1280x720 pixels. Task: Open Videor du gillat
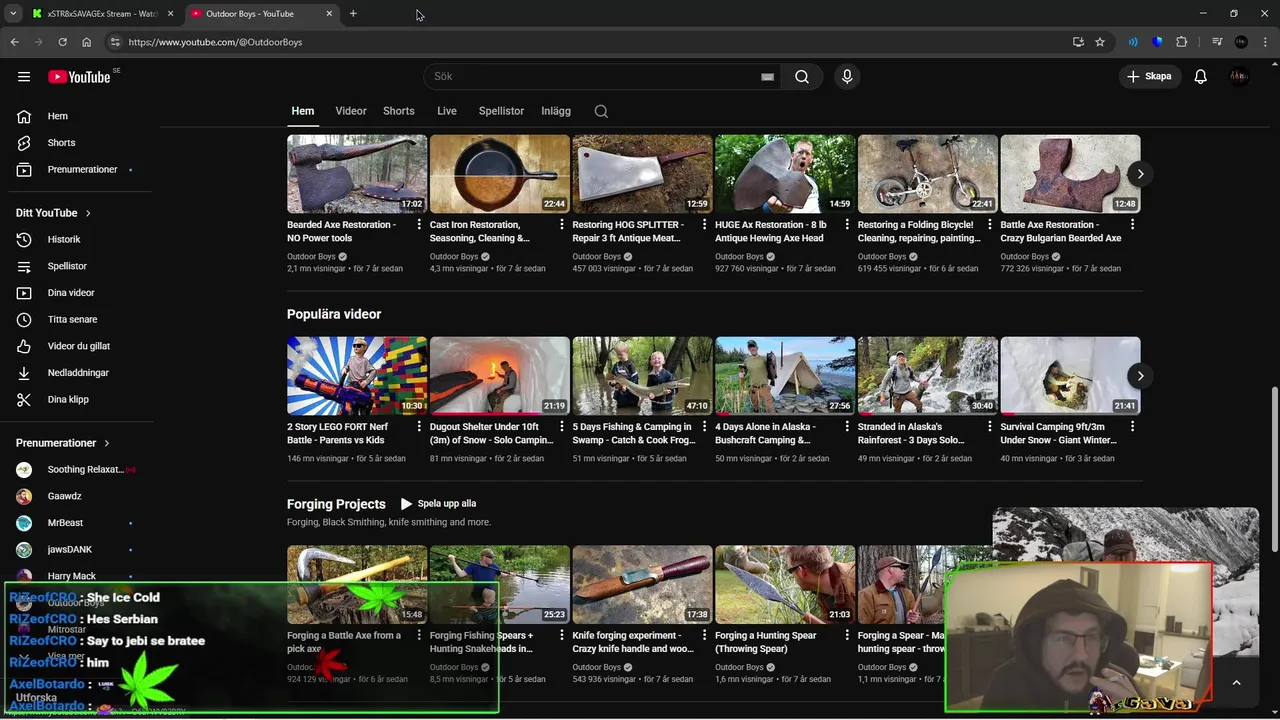(78, 346)
